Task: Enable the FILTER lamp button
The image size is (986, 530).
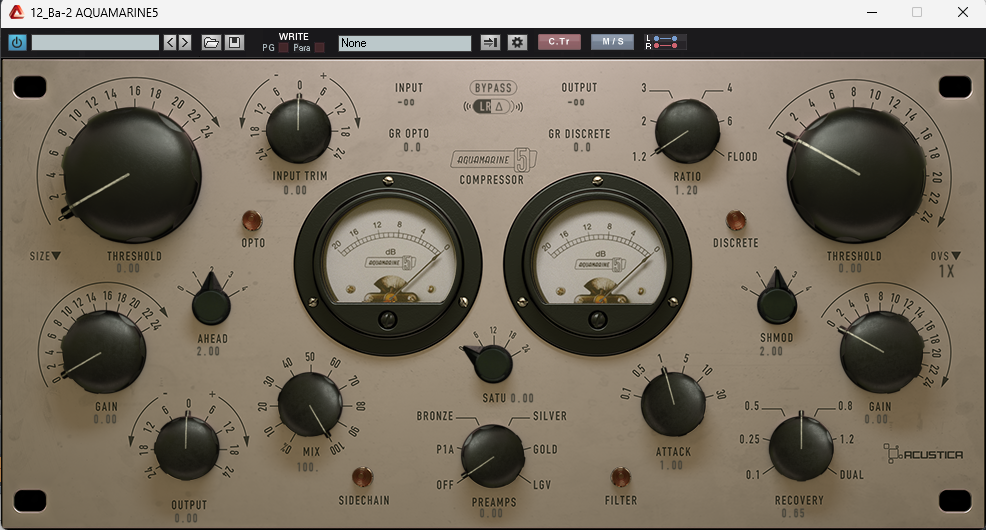Action: pyautogui.click(x=621, y=477)
